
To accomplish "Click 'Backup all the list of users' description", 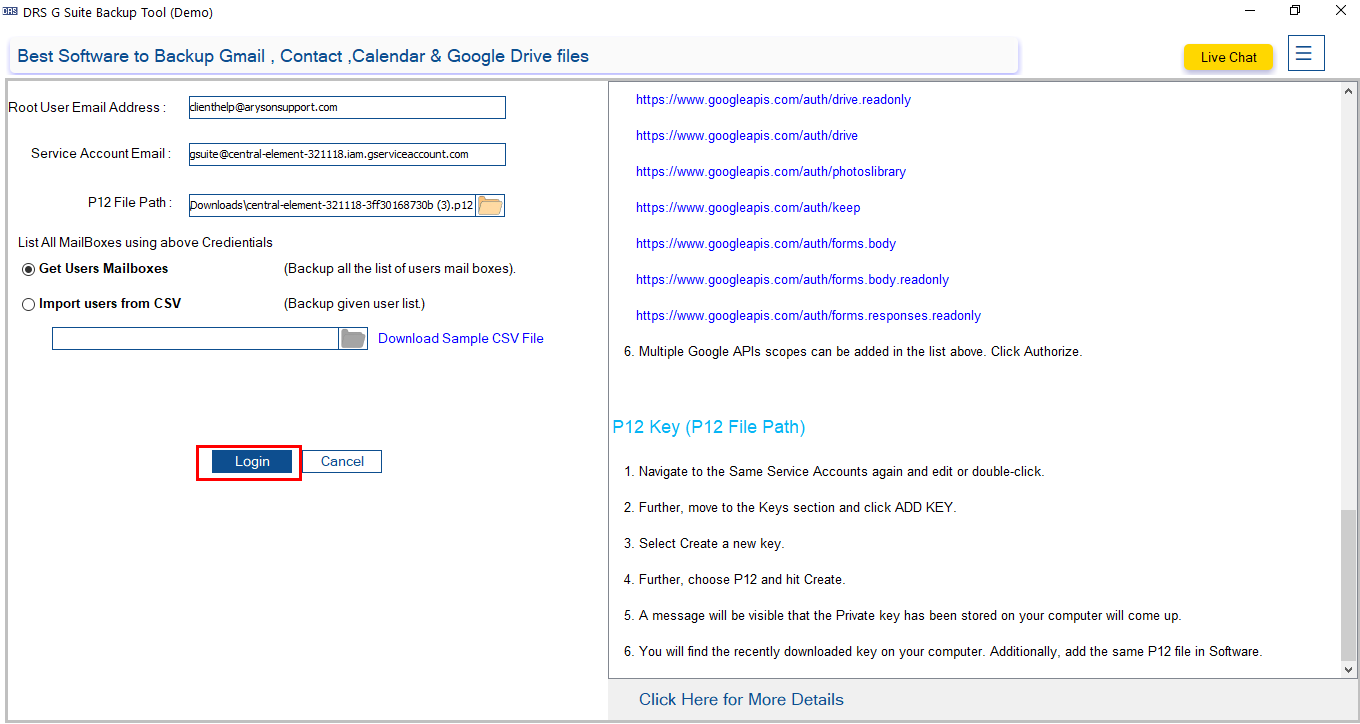I will 400,269.
